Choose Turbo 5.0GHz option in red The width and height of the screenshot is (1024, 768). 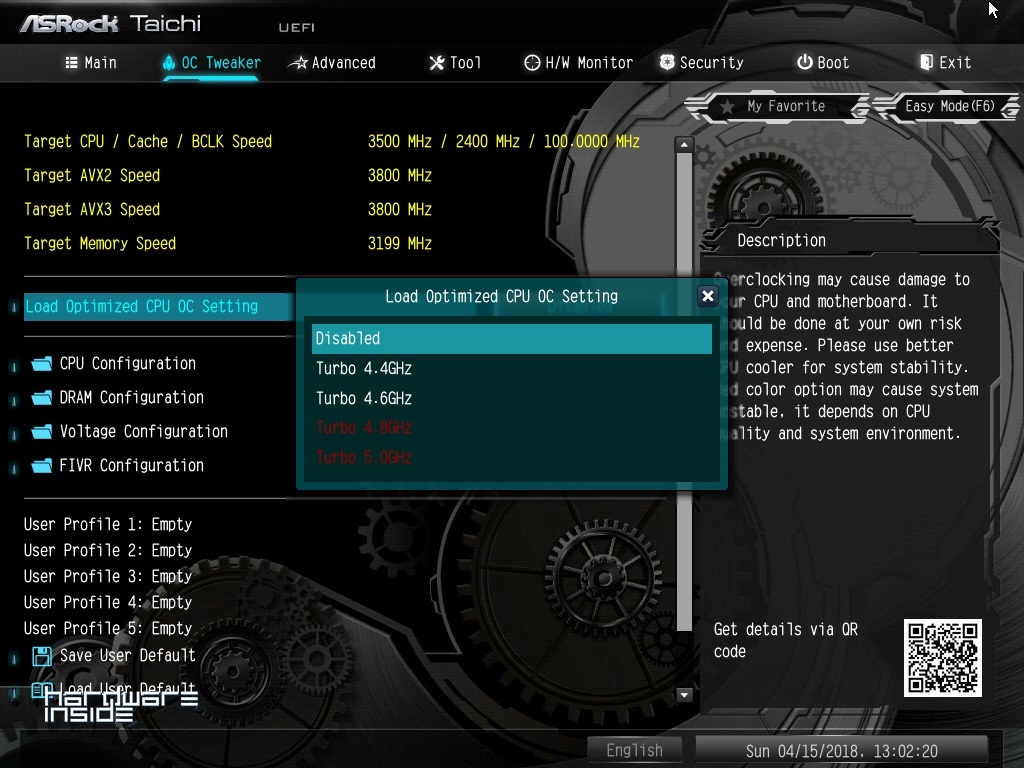tap(511, 457)
